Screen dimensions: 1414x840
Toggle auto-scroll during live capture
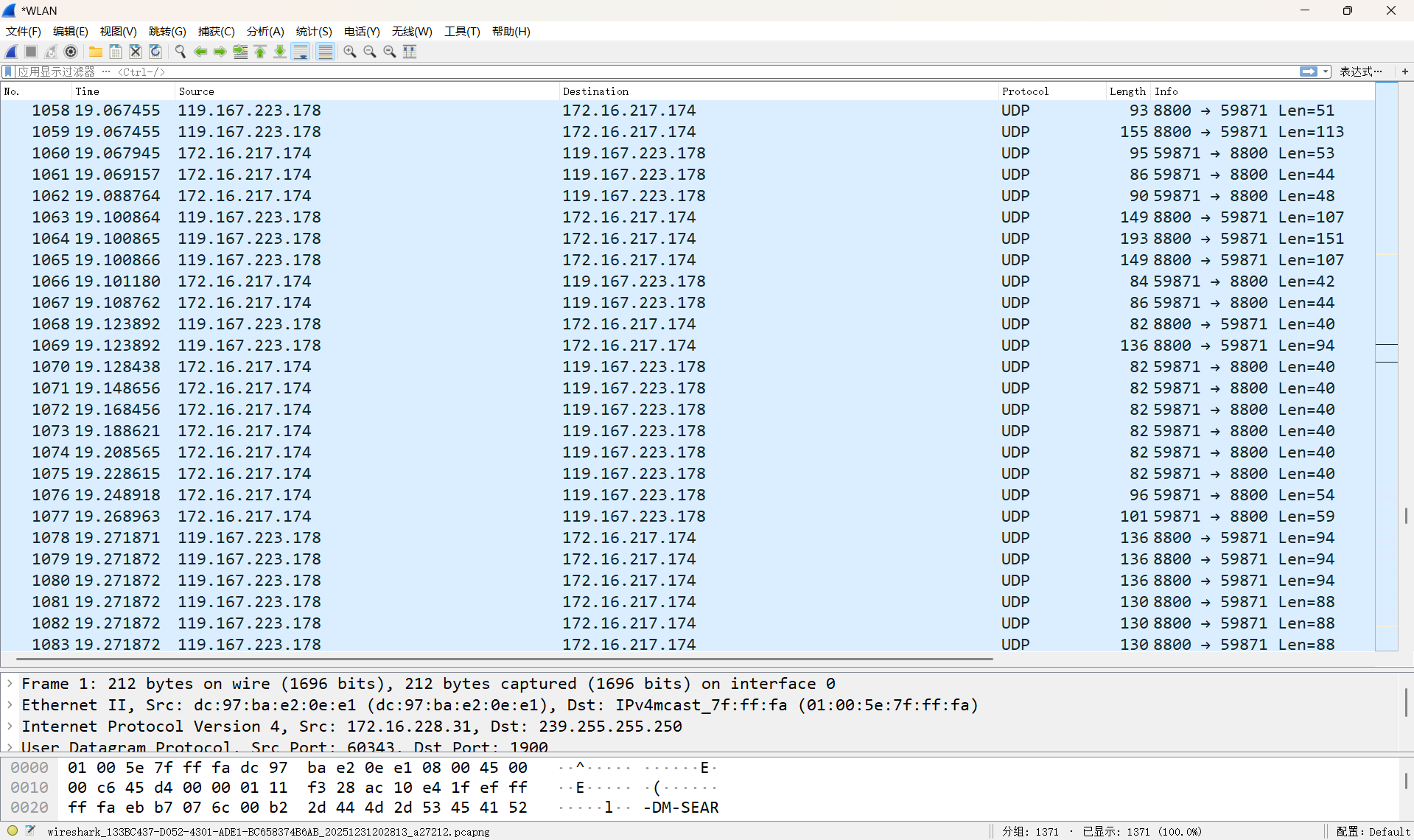pos(301,52)
